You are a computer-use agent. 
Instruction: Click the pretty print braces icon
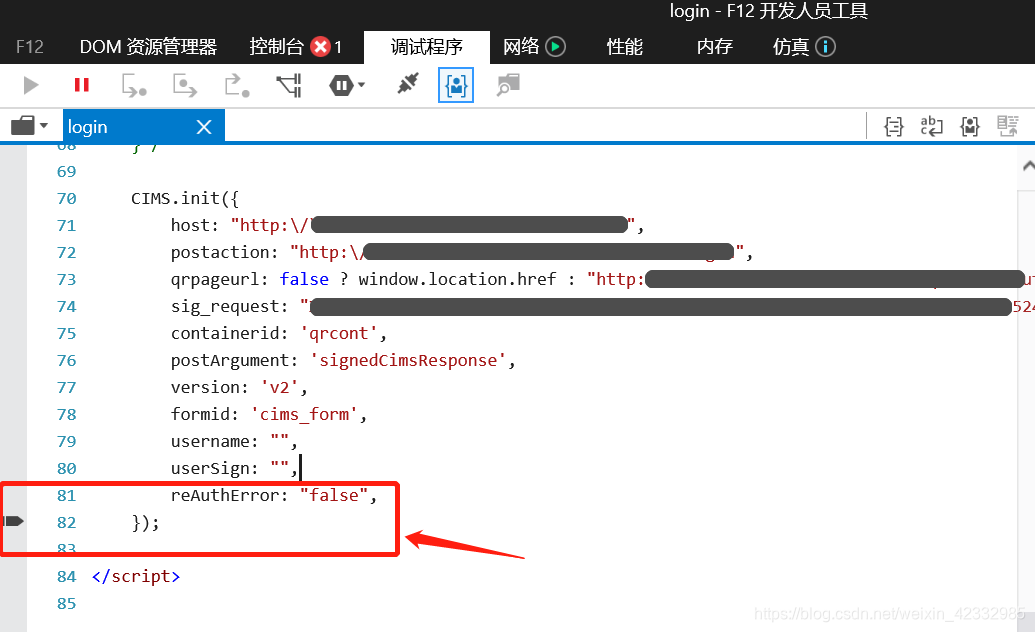(x=894, y=126)
